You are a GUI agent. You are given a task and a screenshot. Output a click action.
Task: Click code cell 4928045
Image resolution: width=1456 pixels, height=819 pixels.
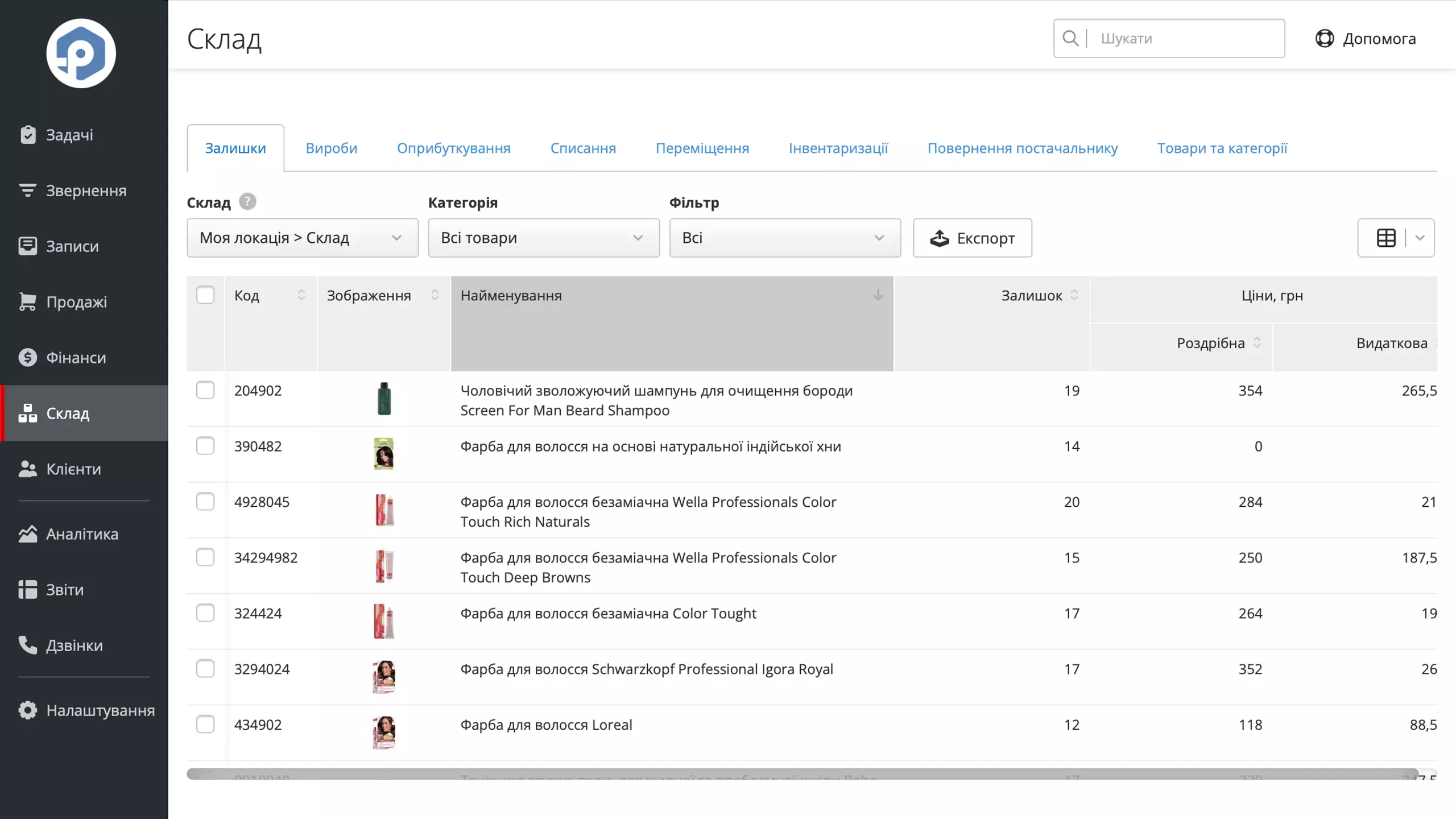262,502
